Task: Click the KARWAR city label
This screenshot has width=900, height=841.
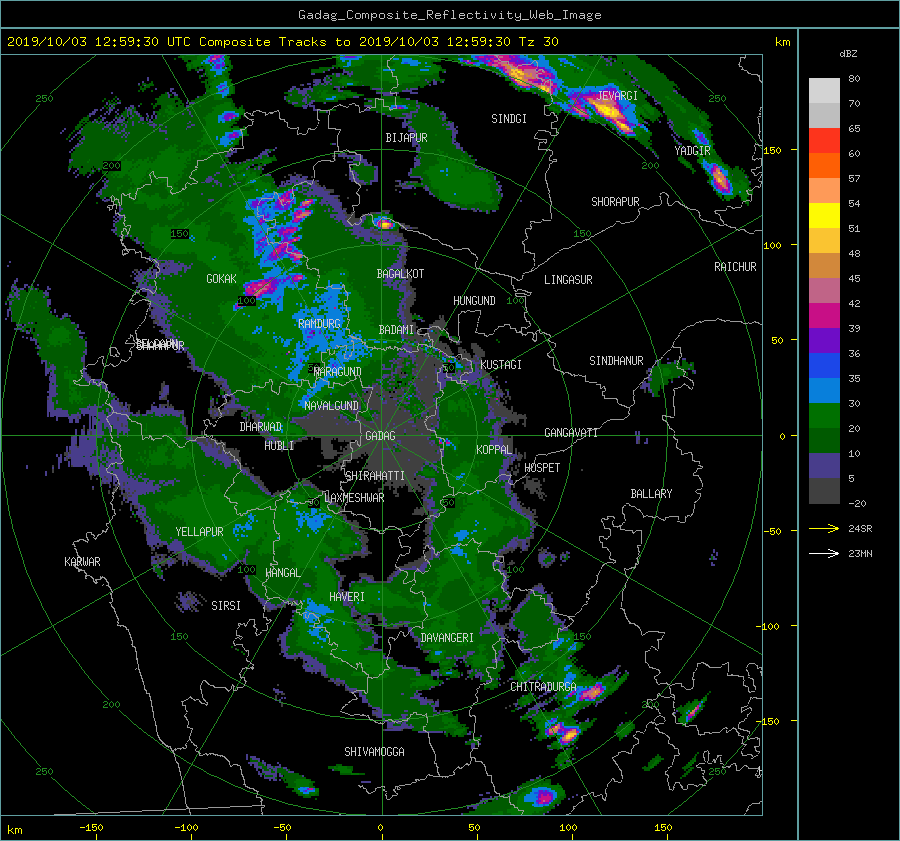Action: (82, 561)
